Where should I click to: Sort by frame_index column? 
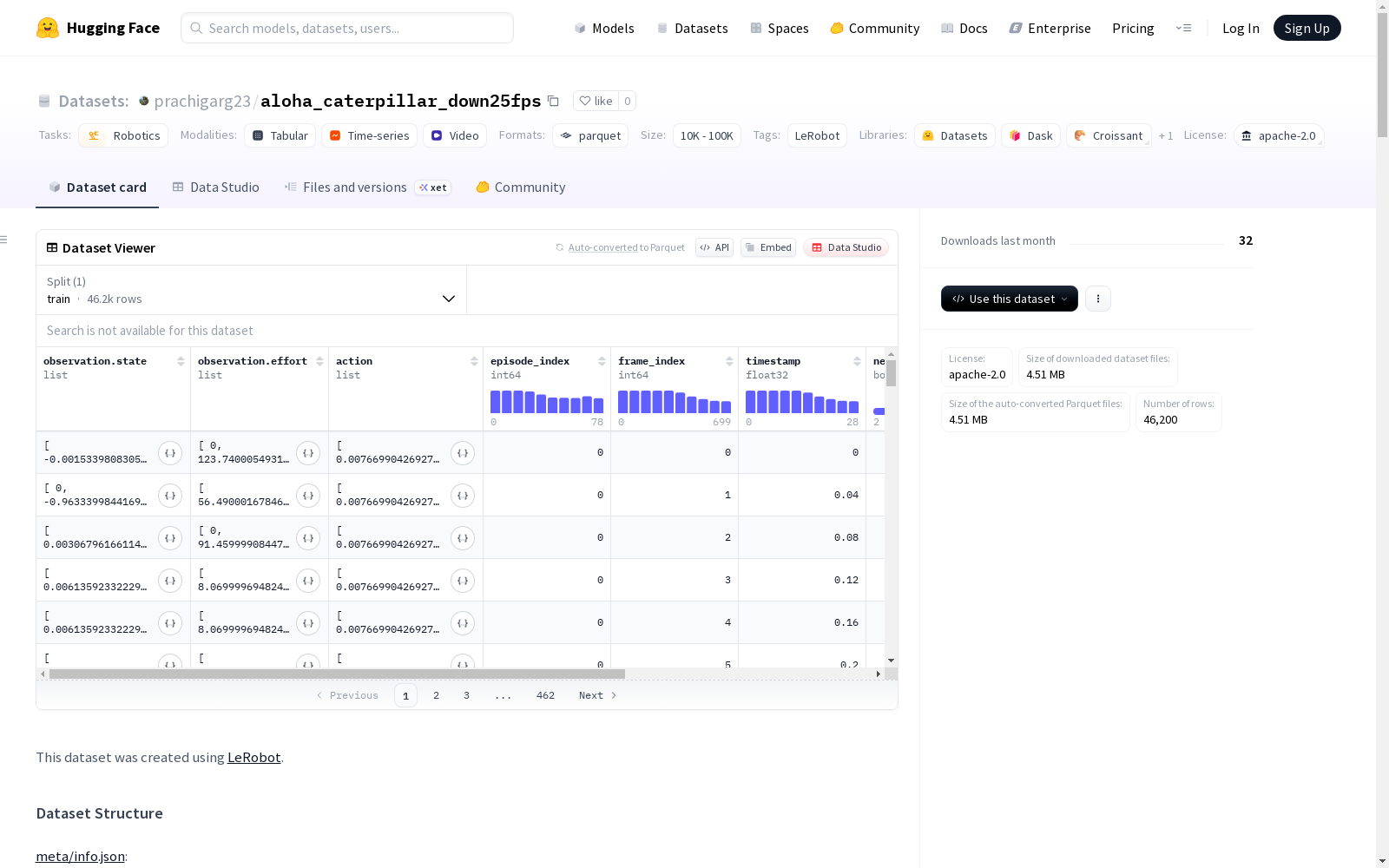click(729, 361)
